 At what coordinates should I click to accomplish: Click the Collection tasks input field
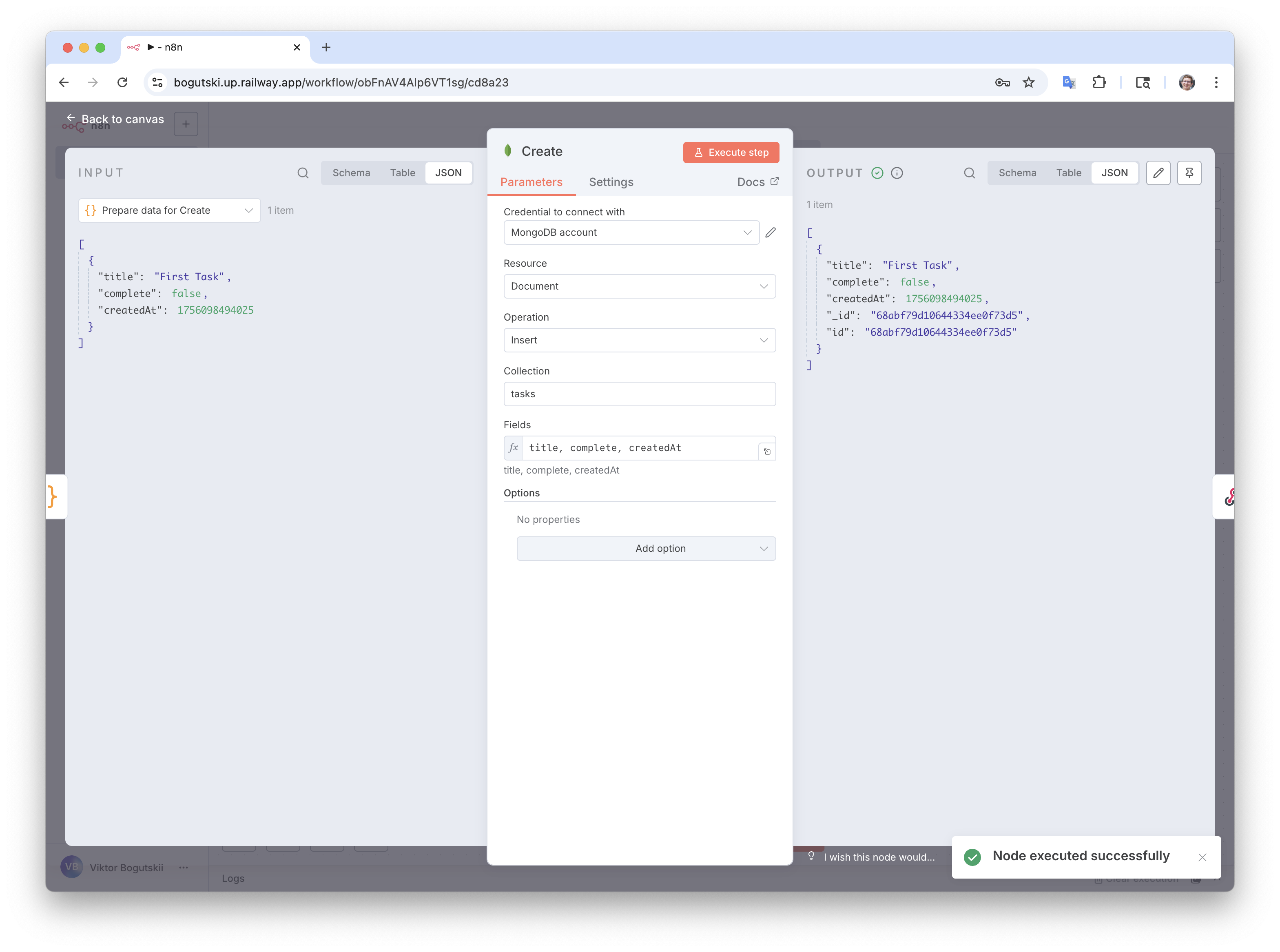click(x=639, y=394)
